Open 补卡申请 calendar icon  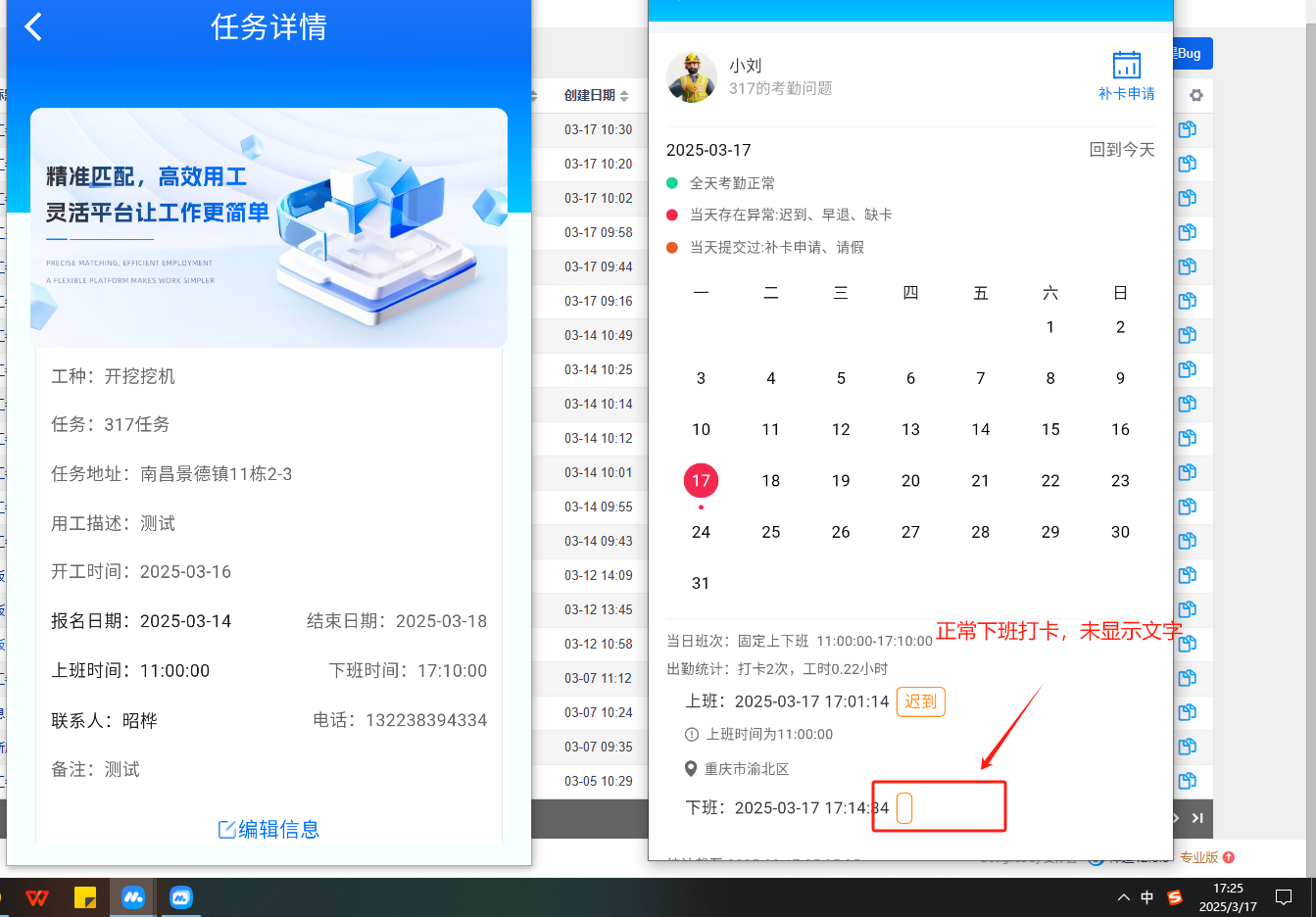[x=1126, y=66]
